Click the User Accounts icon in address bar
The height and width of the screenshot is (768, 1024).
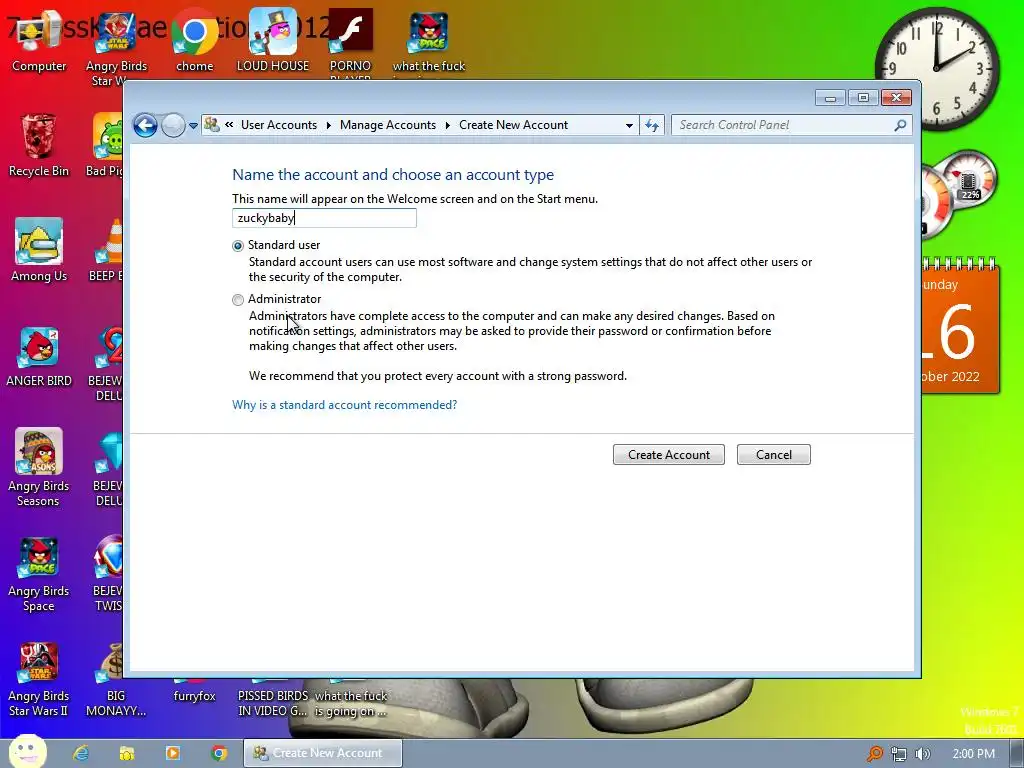[x=212, y=124]
